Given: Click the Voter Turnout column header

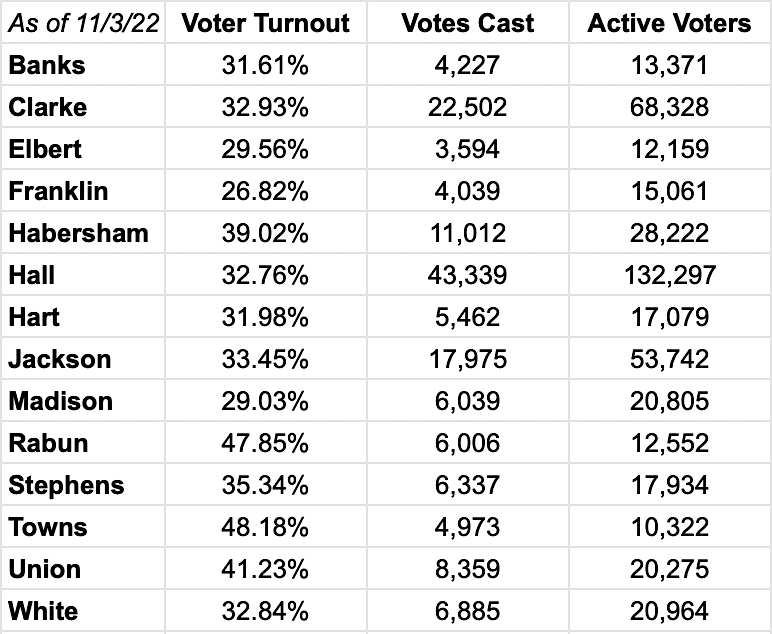Looking at the screenshot, I should coord(264,23).
